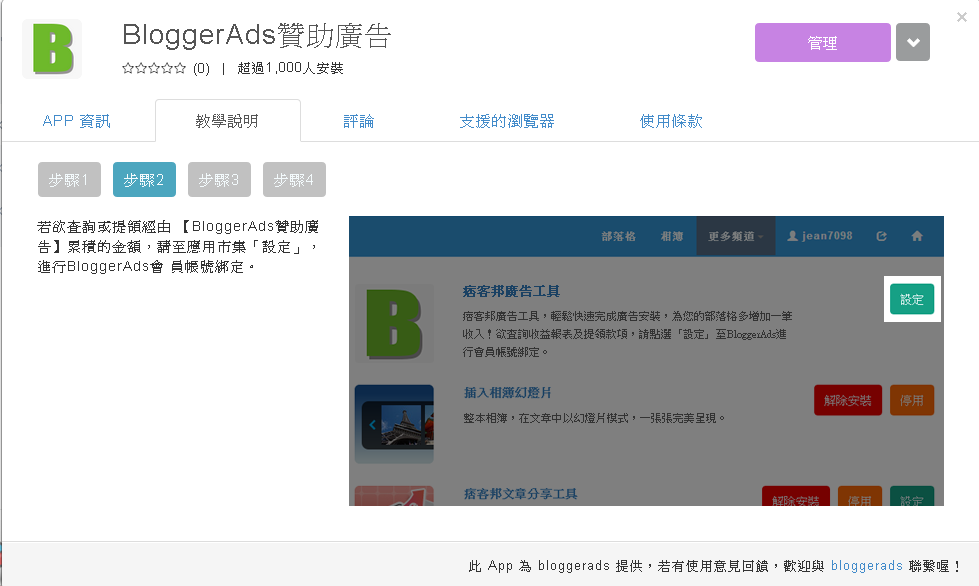Click the jean7098 user icon in the screenshot

click(792, 236)
